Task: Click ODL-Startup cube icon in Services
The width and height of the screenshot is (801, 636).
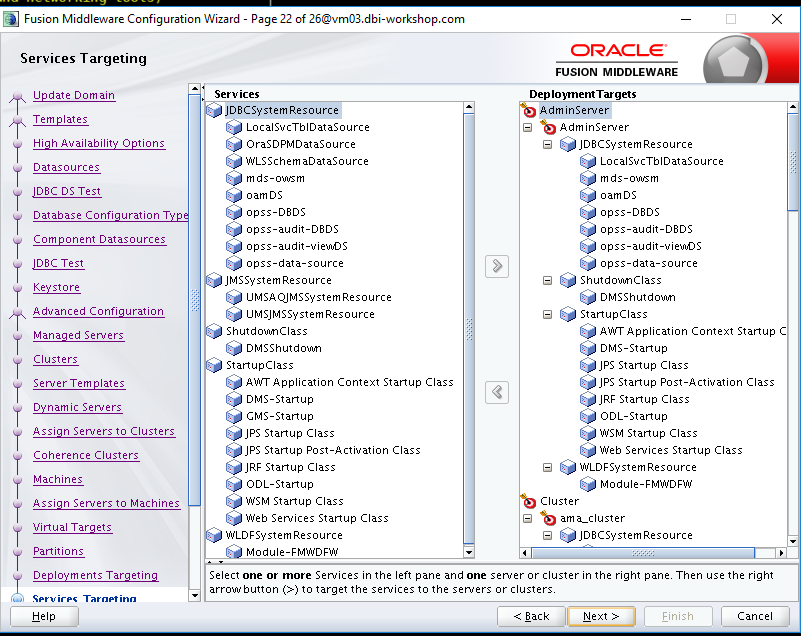Action: tap(234, 484)
